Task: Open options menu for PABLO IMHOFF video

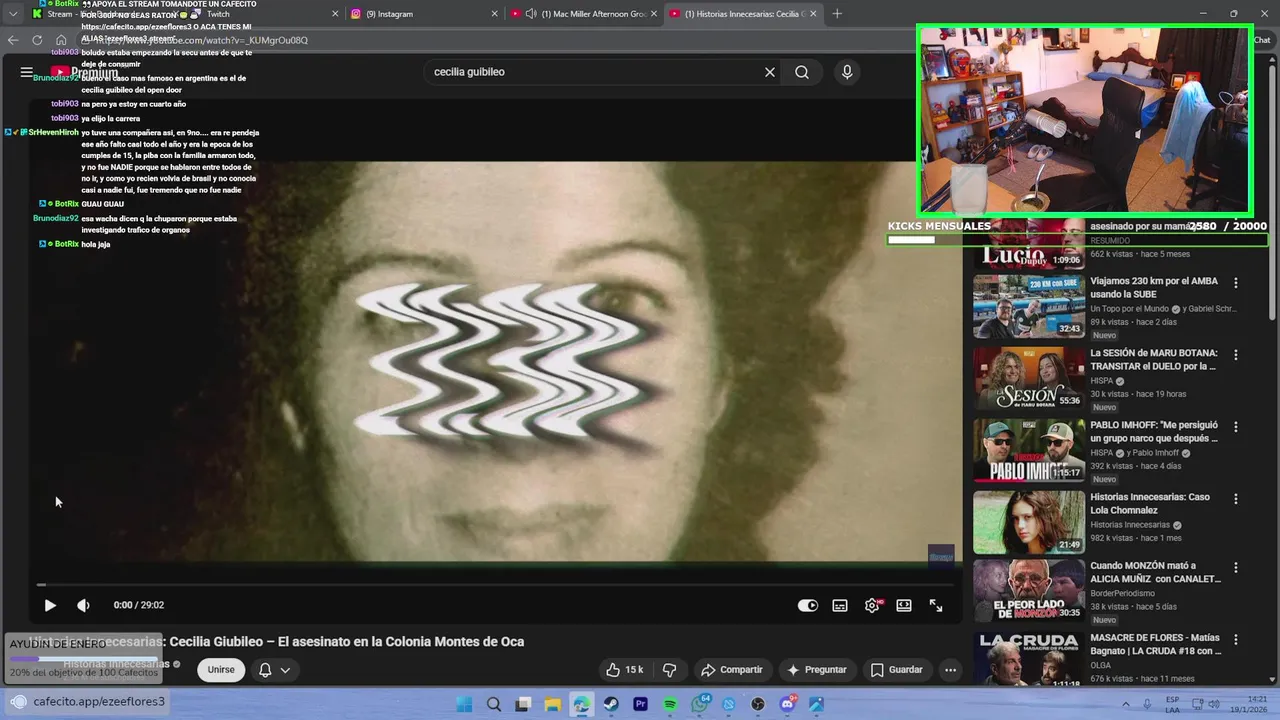Action: [x=1236, y=427]
